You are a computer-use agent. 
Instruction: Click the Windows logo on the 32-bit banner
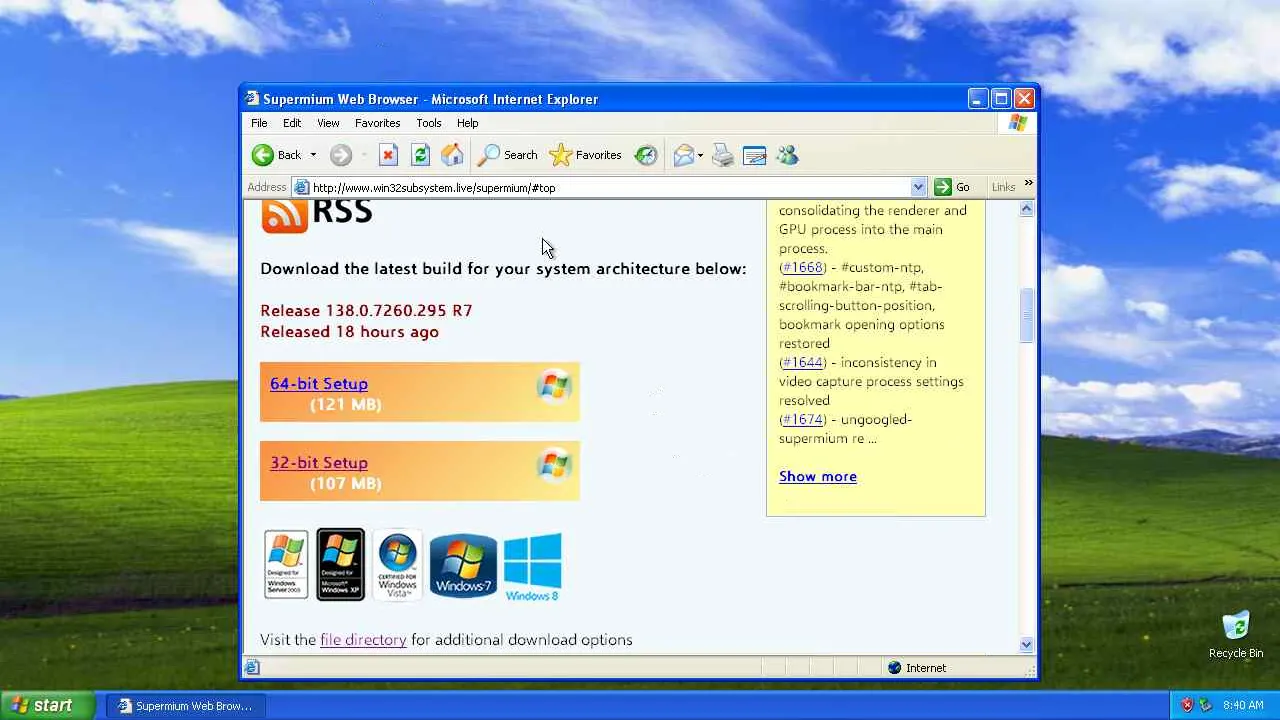coord(554,465)
